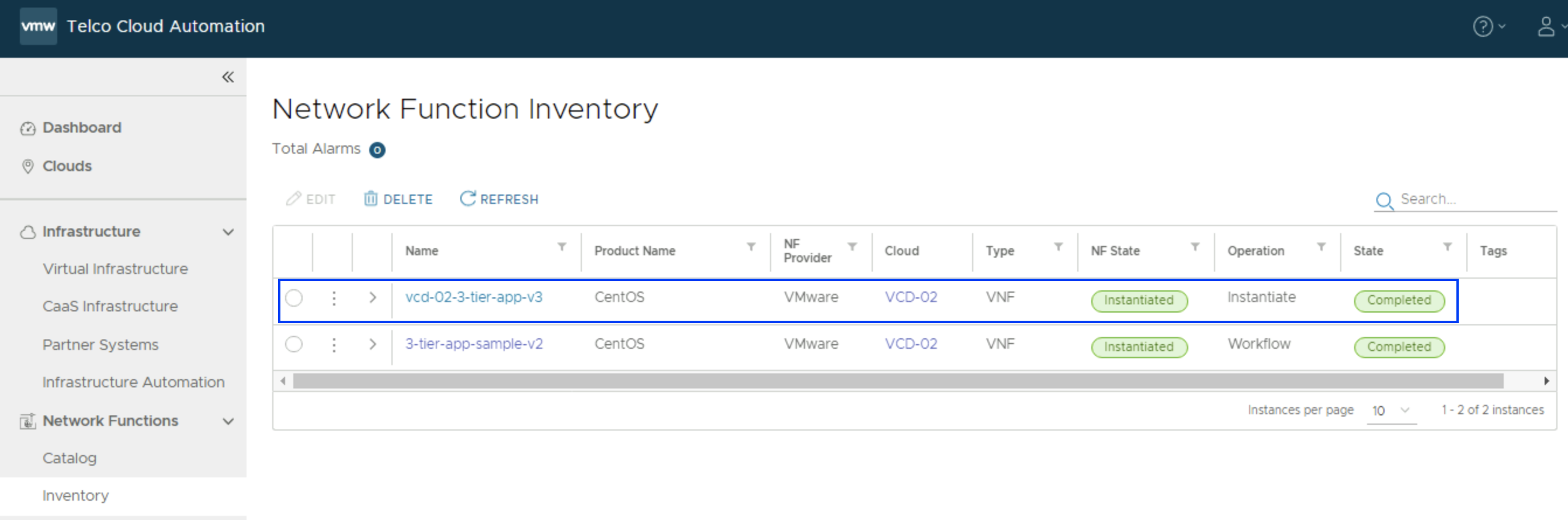The height and width of the screenshot is (520, 1568).
Task: Filter the Name column
Action: coord(562,247)
